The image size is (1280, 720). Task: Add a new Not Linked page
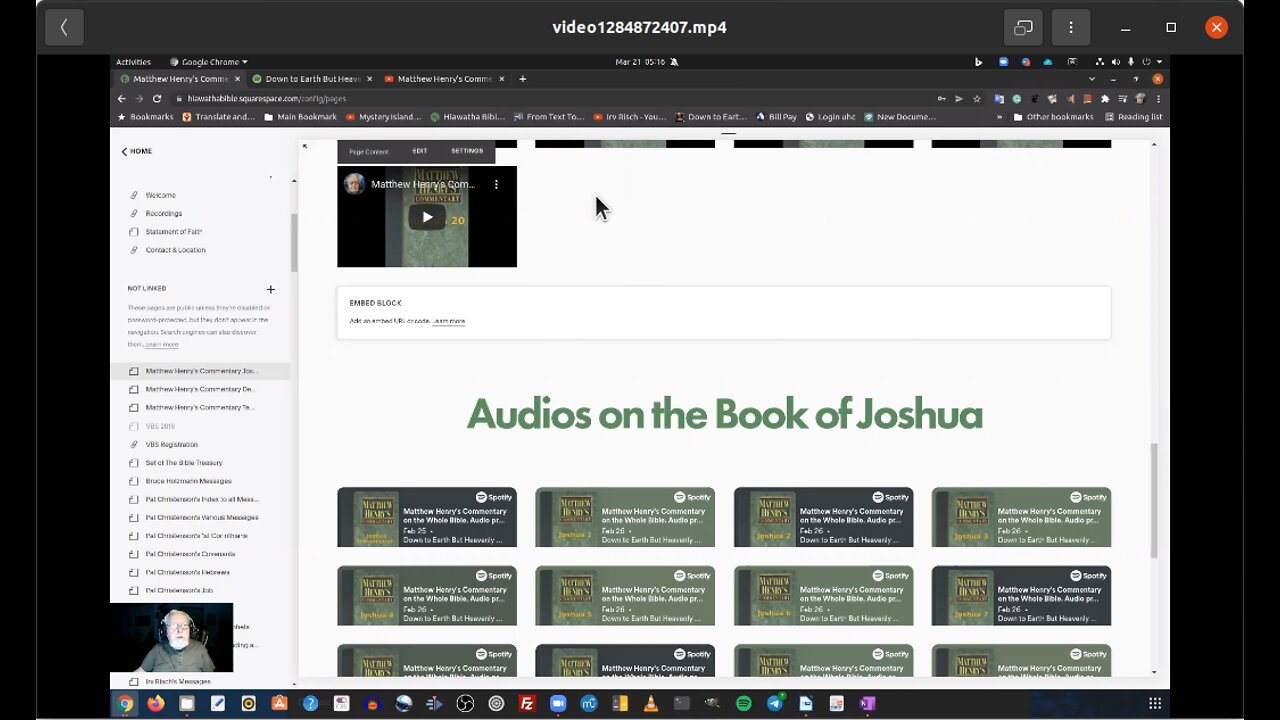270,289
